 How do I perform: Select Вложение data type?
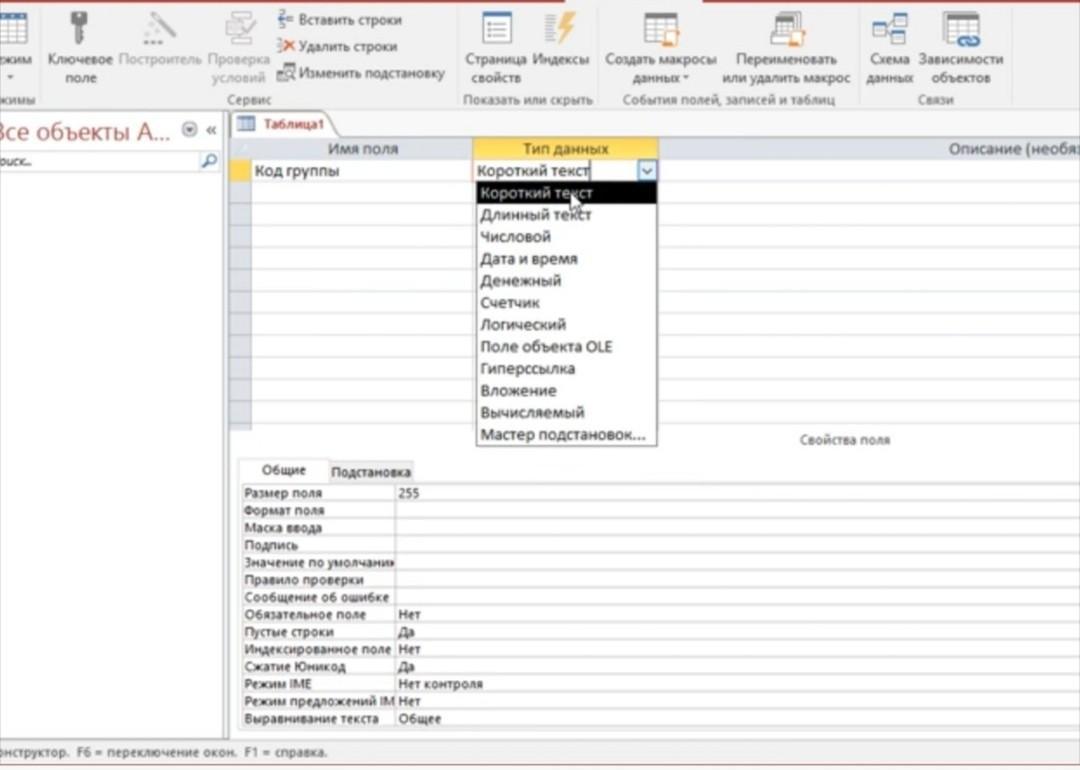[x=566, y=391]
